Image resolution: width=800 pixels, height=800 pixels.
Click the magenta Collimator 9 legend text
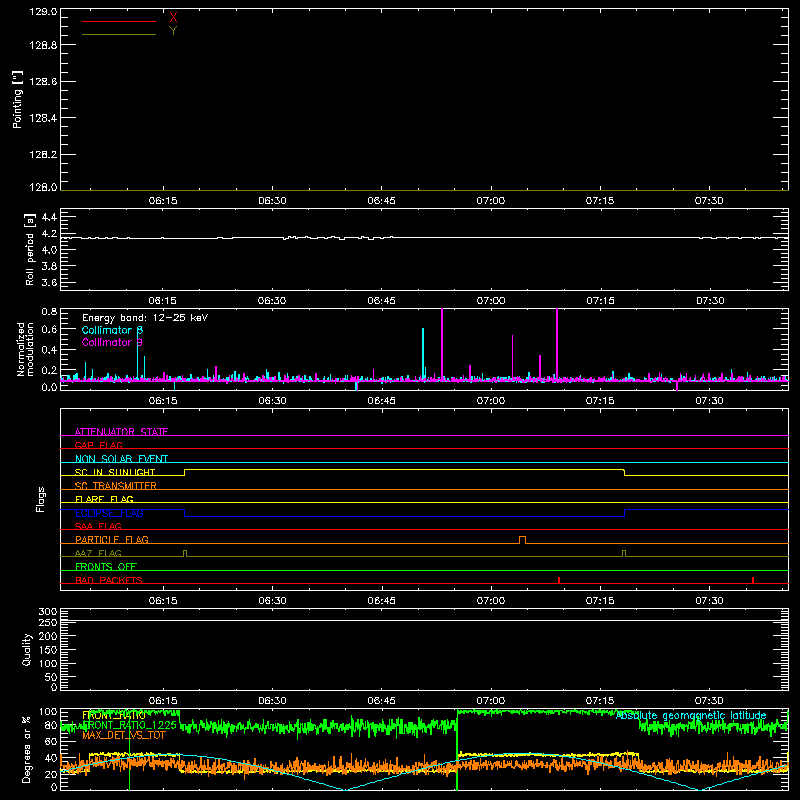(112, 342)
